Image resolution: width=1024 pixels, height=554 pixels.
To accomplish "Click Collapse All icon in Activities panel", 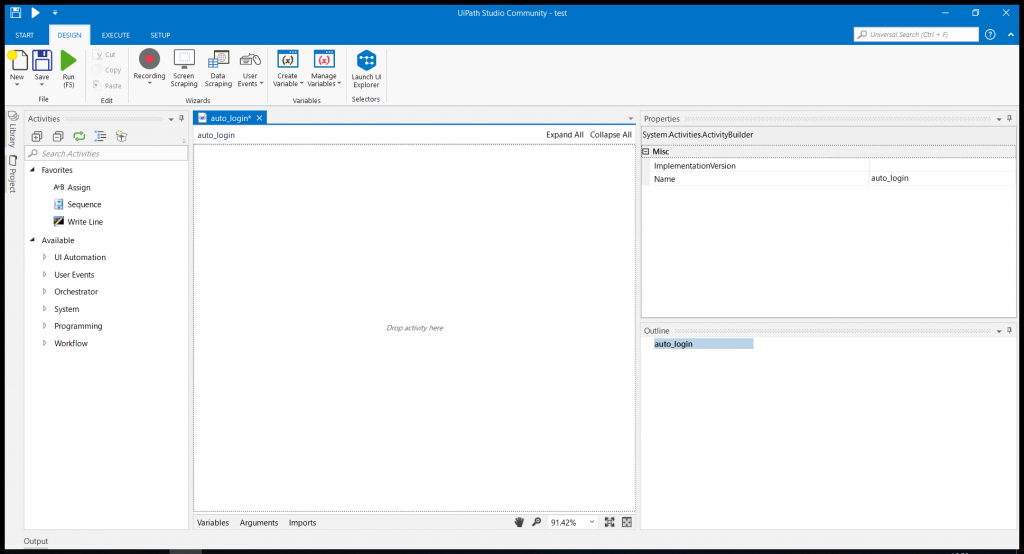I will click(x=58, y=136).
